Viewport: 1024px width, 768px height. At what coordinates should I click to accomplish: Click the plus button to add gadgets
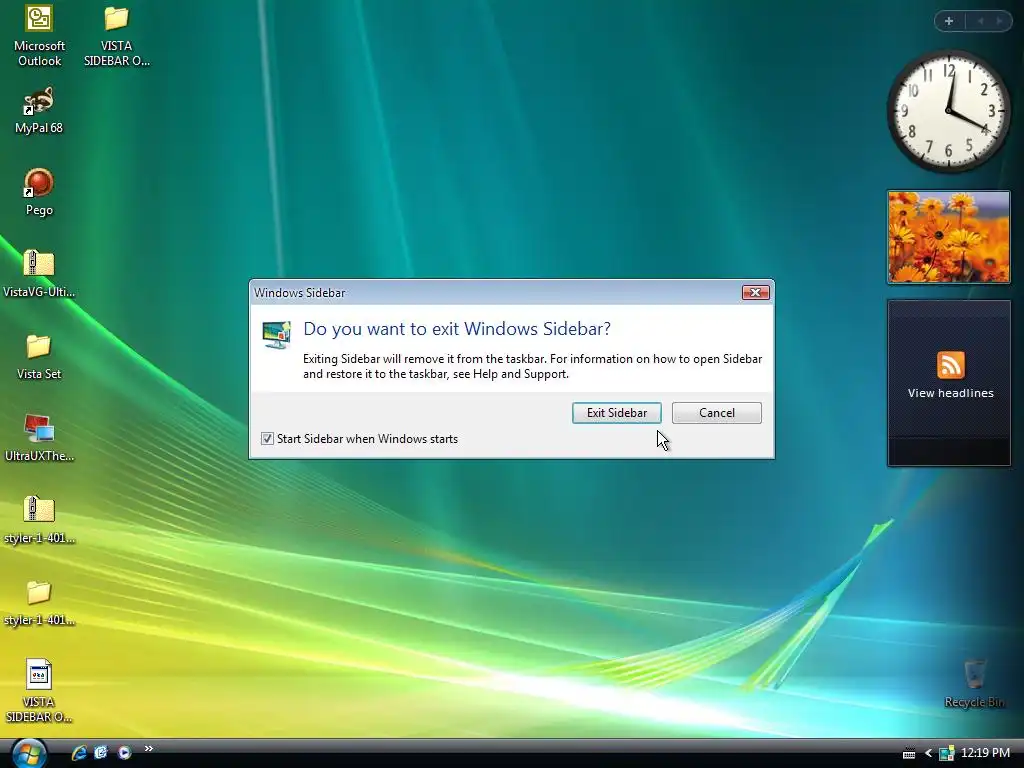pos(949,21)
